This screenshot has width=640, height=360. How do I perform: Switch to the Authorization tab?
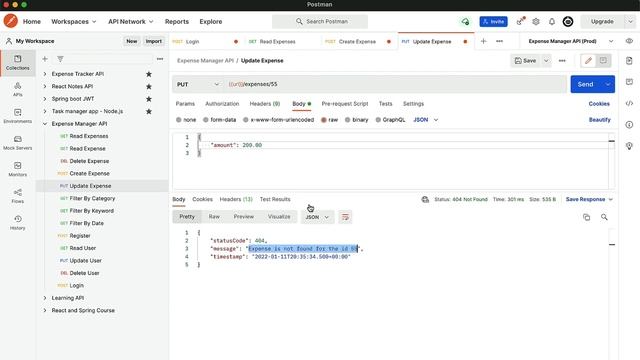222,104
